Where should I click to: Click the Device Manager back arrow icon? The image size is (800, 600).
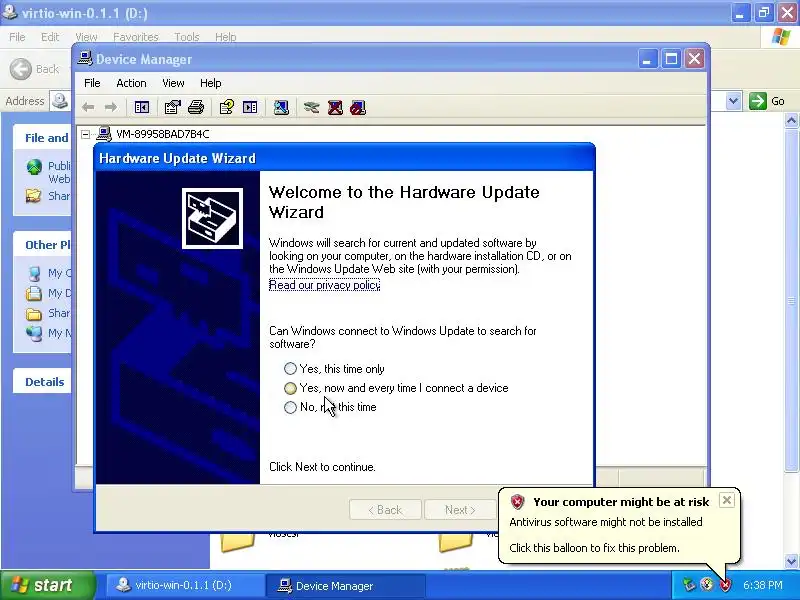click(88, 107)
